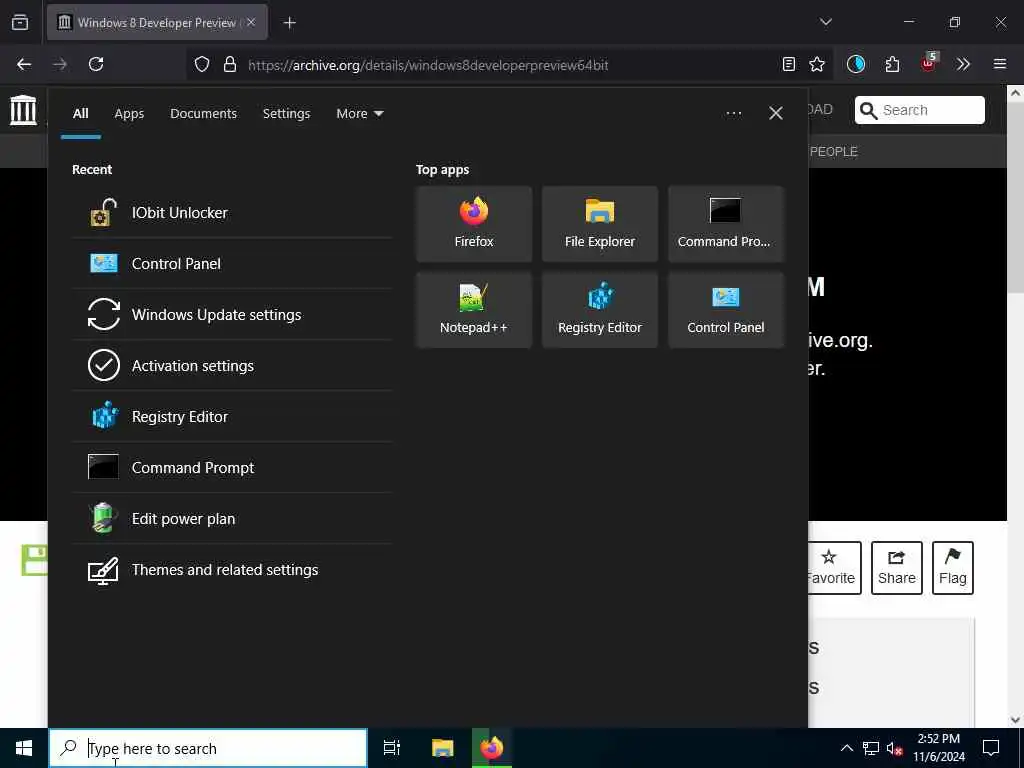Viewport: 1024px width, 768px height.
Task: Open Registry Editor tile in Top apps
Action: click(600, 310)
